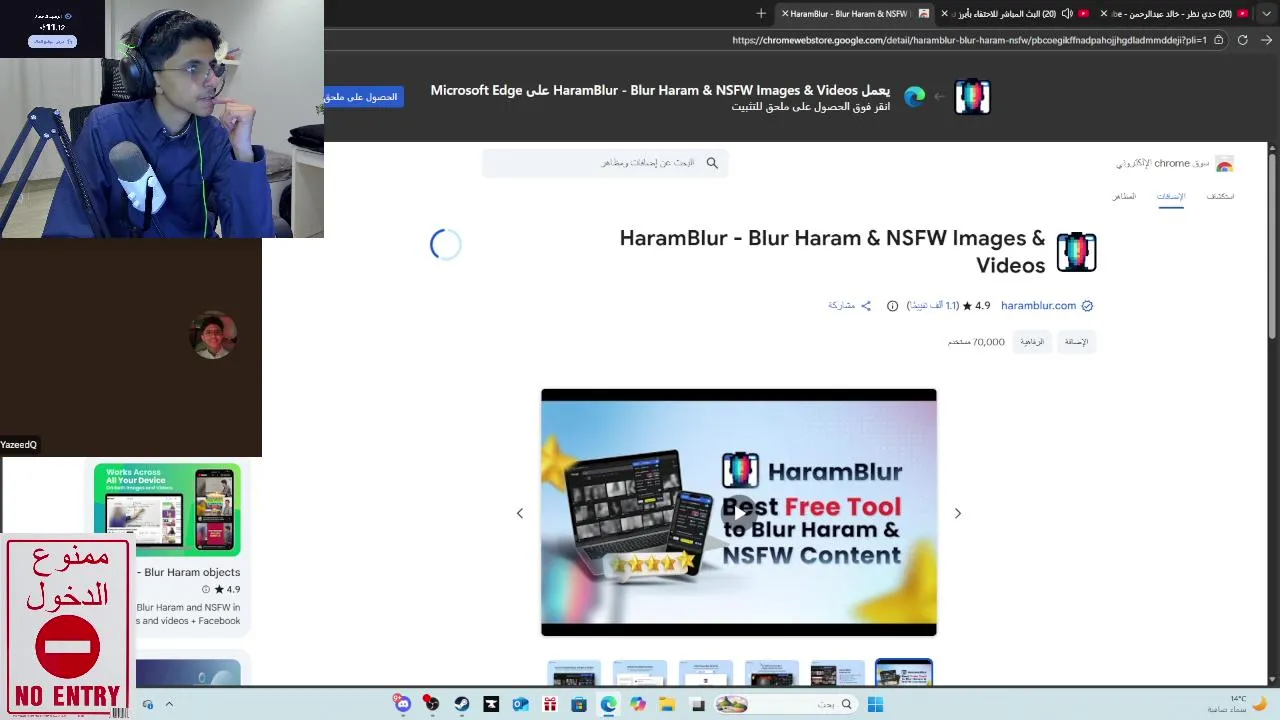Open the tab search dropdown
The width and height of the screenshot is (1280, 720).
pos(1267,13)
